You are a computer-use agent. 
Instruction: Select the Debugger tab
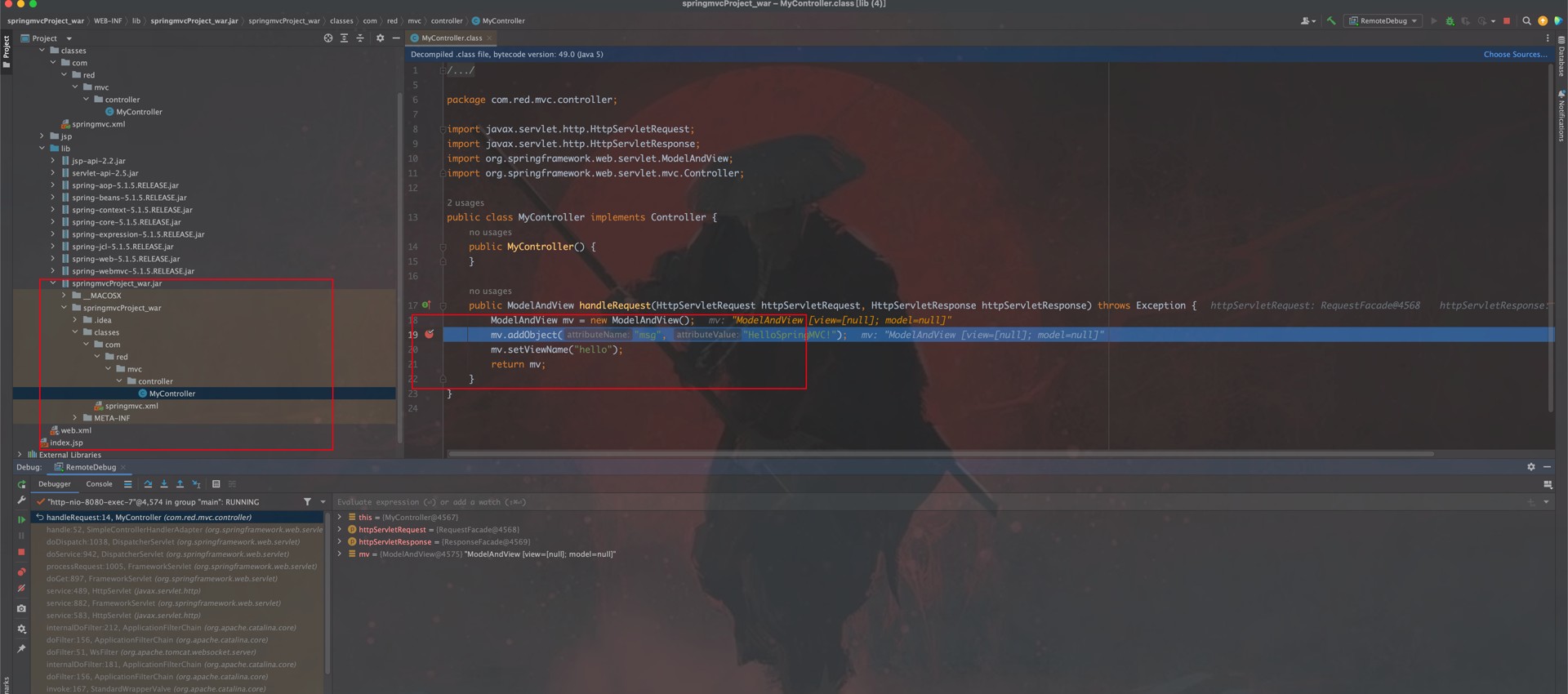55,484
